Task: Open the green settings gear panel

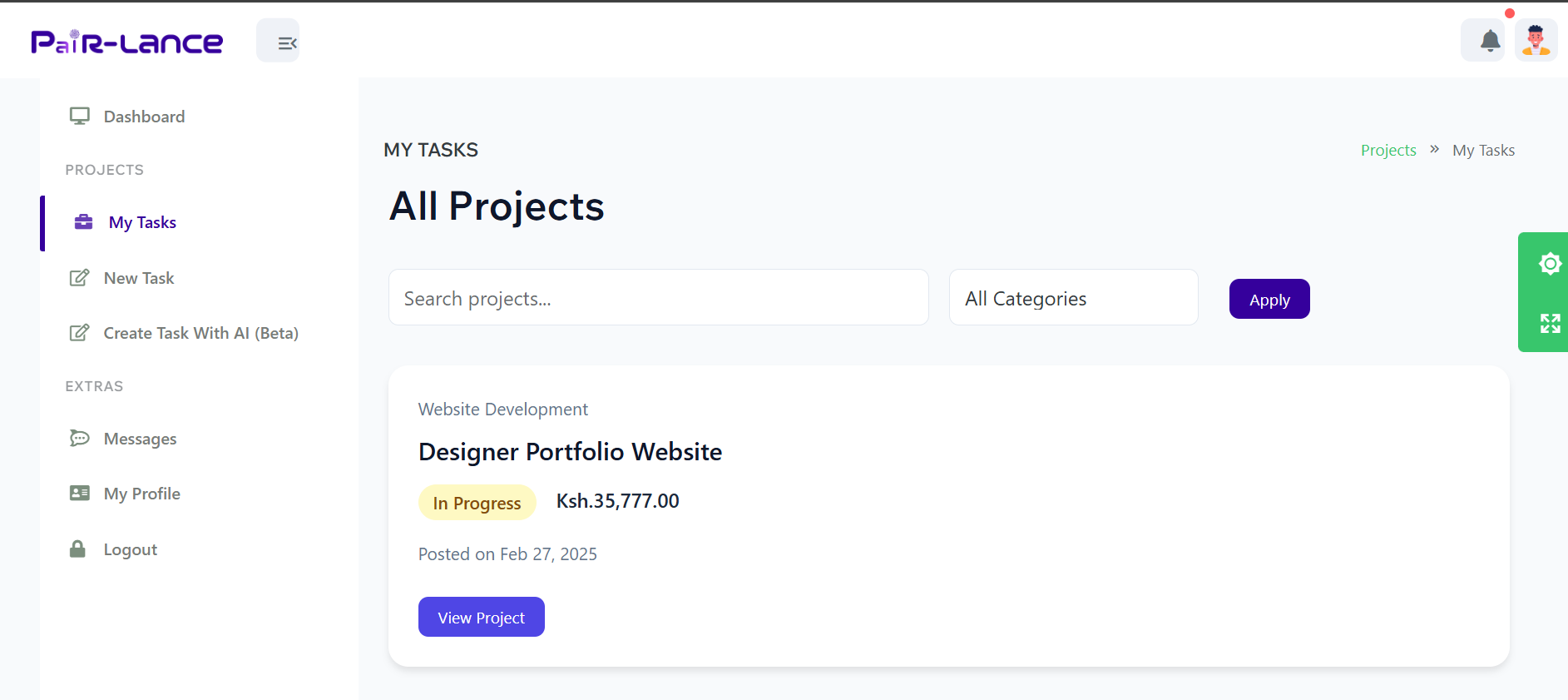Action: click(x=1550, y=264)
